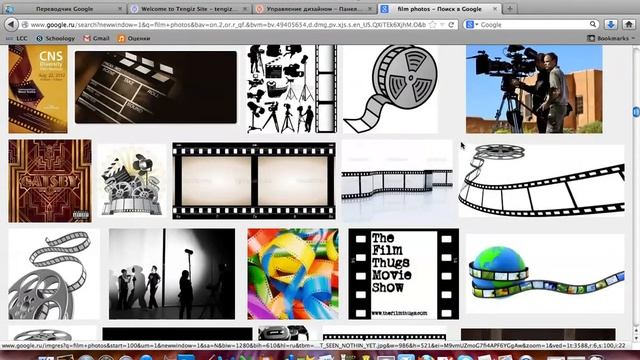Click the vertical scrollbar thumb
The height and width of the screenshot is (360, 640).
tap(636, 111)
